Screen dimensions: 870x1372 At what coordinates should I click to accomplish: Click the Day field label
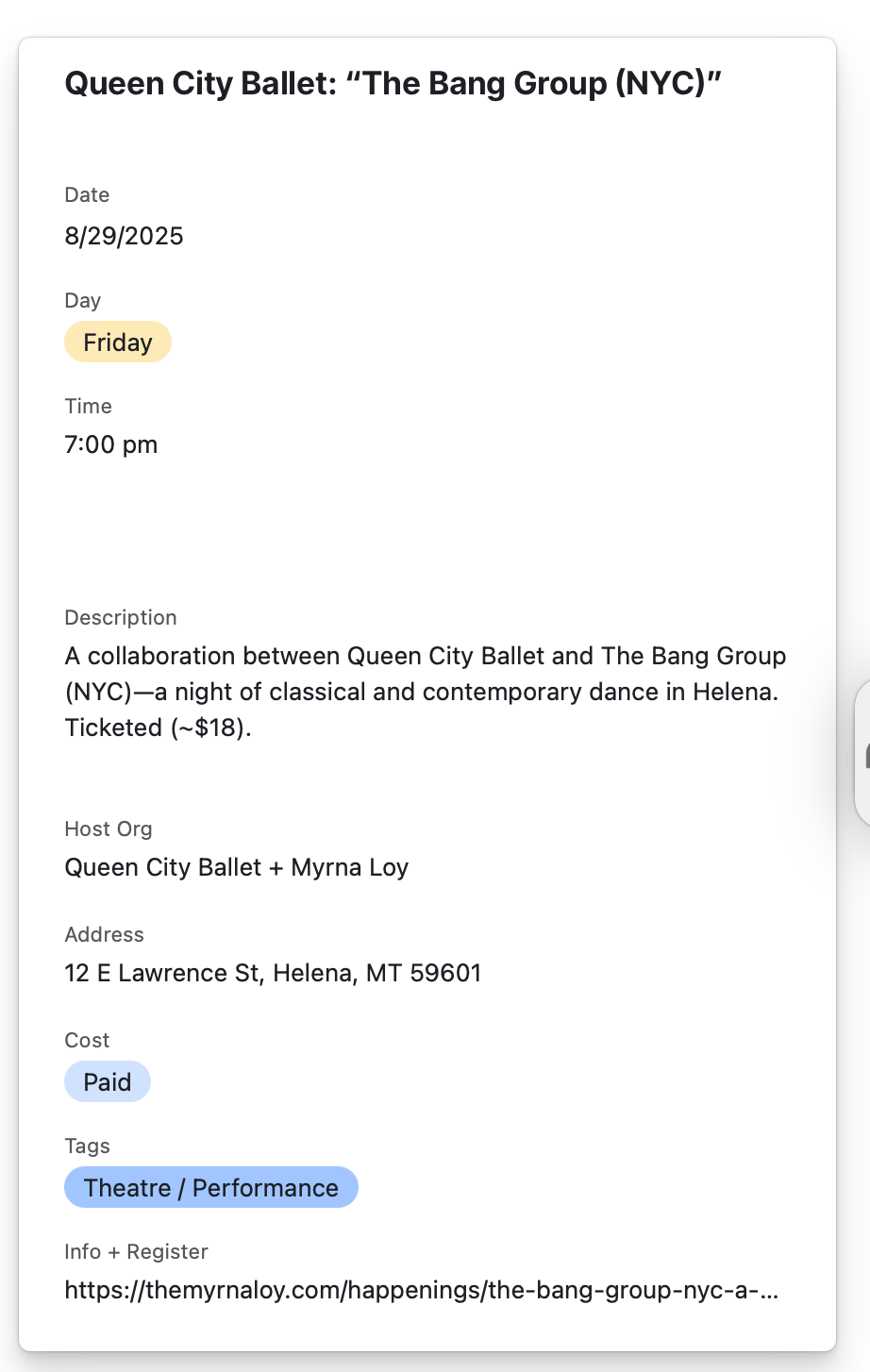click(x=82, y=301)
